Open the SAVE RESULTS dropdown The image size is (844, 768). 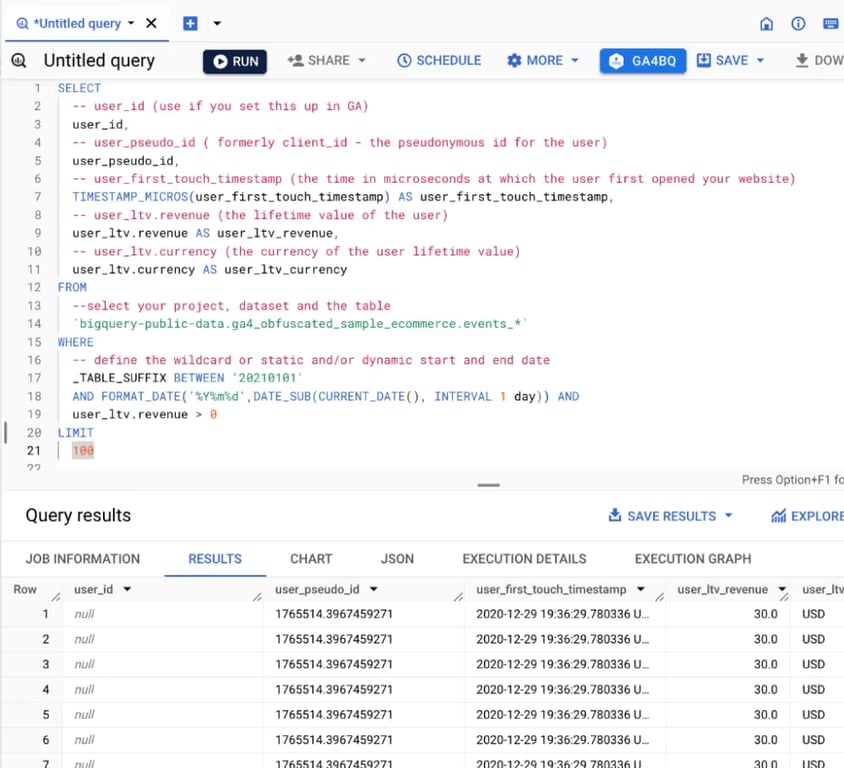(x=670, y=516)
